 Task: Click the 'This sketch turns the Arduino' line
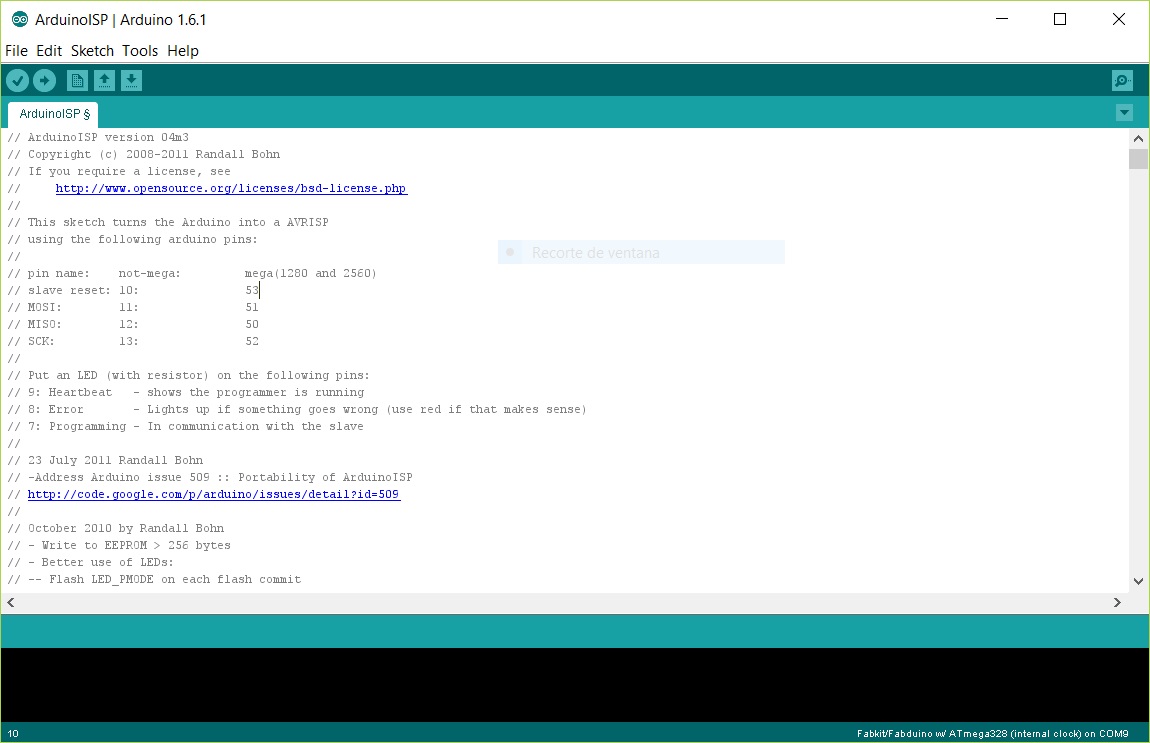[x=168, y=222]
